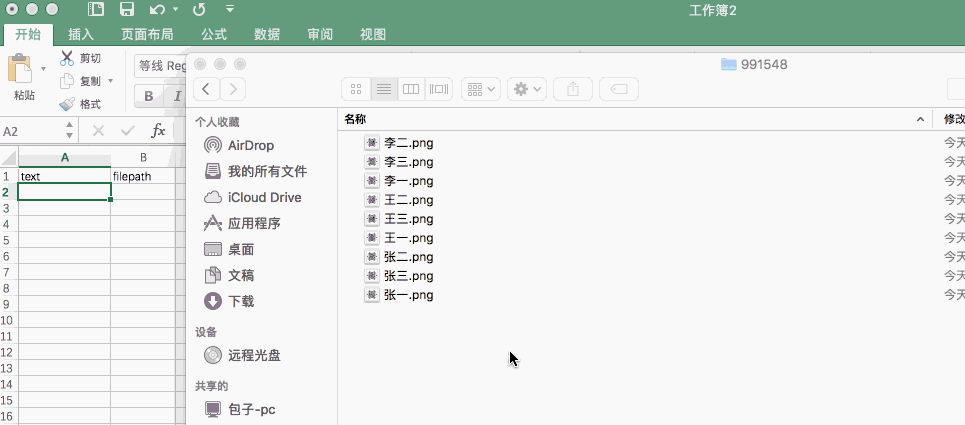Click the 剪切 scissors icon
Viewport: 965px width, 425px height.
[67, 58]
